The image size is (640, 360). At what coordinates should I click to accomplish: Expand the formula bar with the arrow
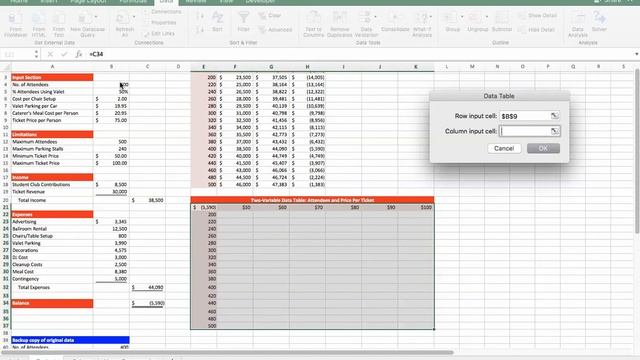point(636,54)
